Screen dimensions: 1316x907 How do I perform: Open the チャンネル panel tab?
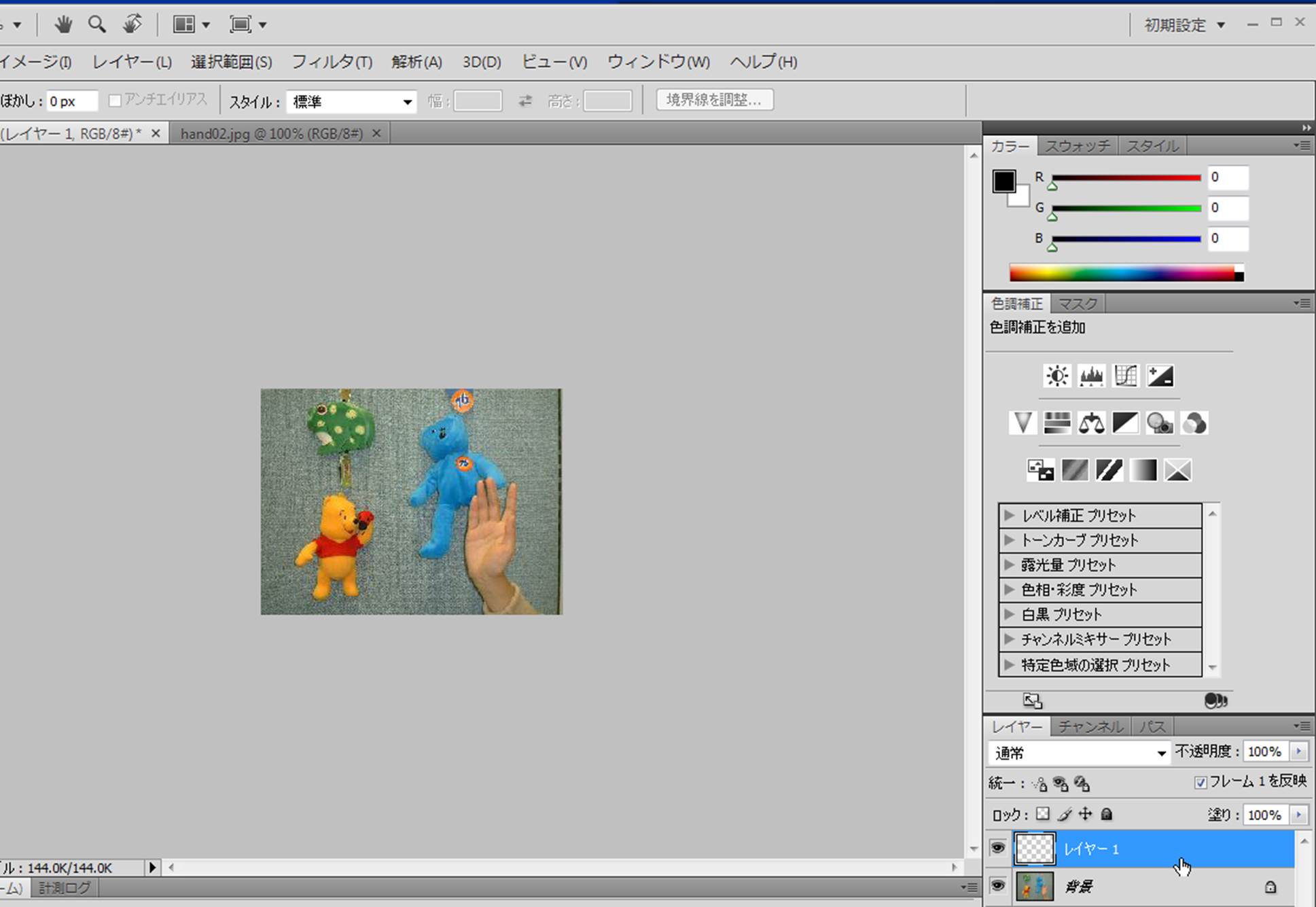point(1090,726)
